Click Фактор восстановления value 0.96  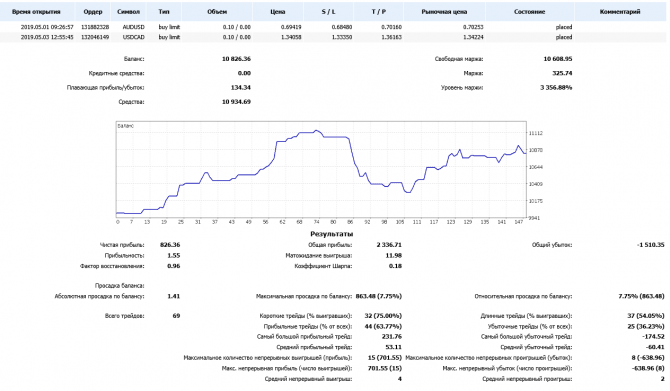[x=174, y=266]
